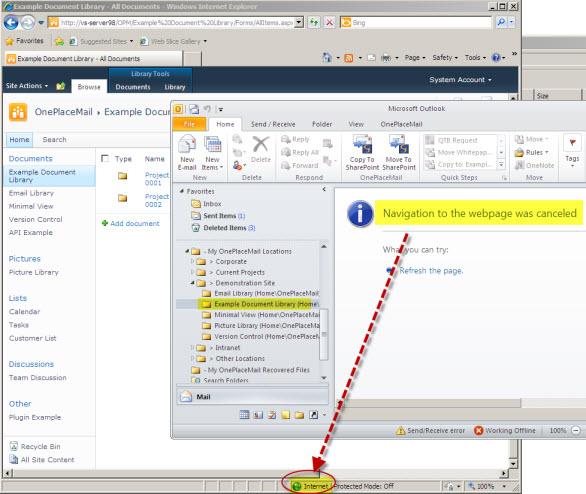The width and height of the screenshot is (586, 494).
Task: Click Refresh the page link
Action: (x=431, y=271)
